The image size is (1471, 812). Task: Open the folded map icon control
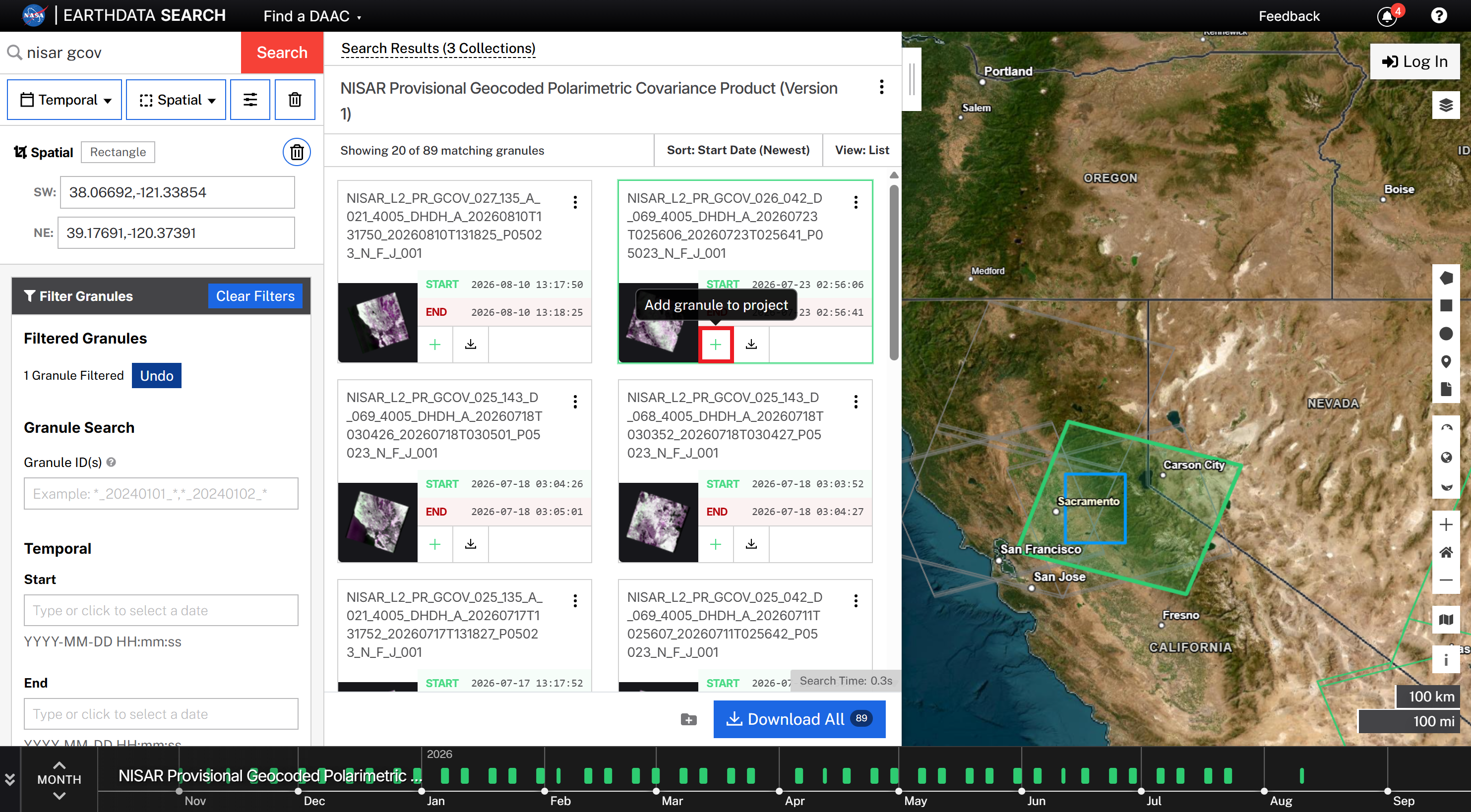[1446, 620]
